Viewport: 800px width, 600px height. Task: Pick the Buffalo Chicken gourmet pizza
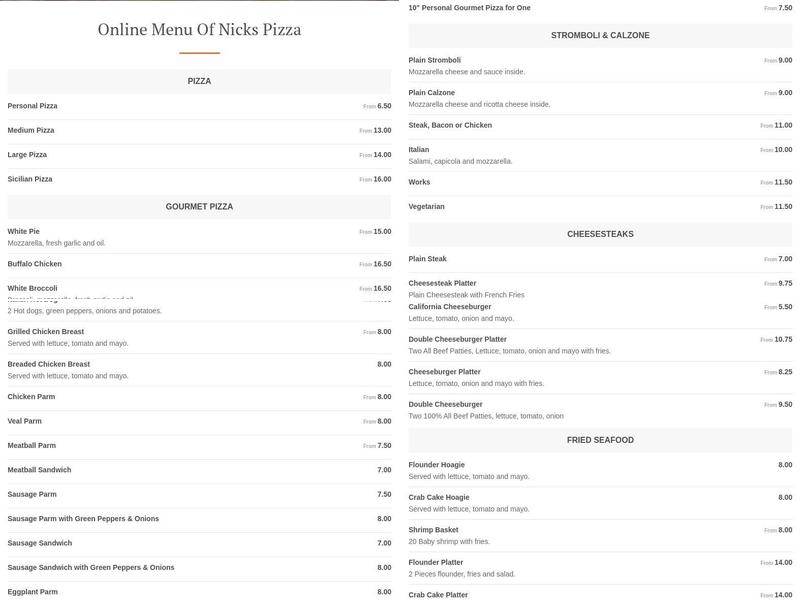[35, 264]
